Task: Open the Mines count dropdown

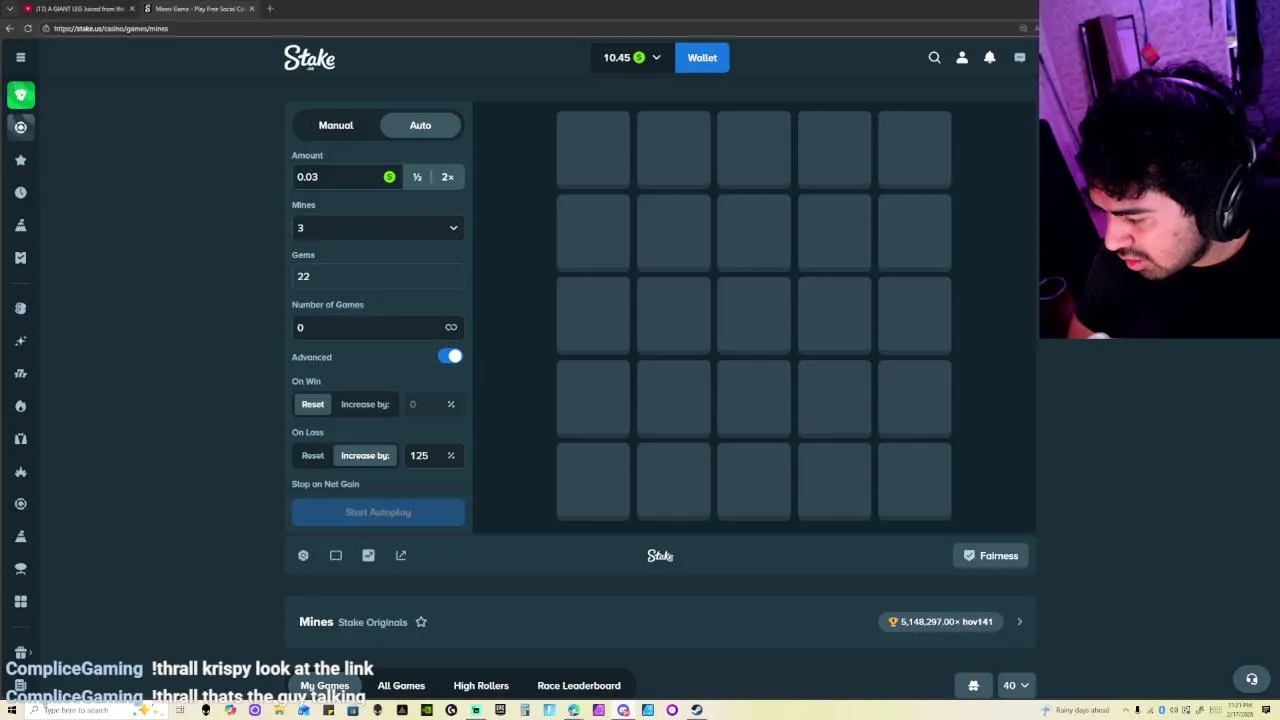Action: coord(378,228)
